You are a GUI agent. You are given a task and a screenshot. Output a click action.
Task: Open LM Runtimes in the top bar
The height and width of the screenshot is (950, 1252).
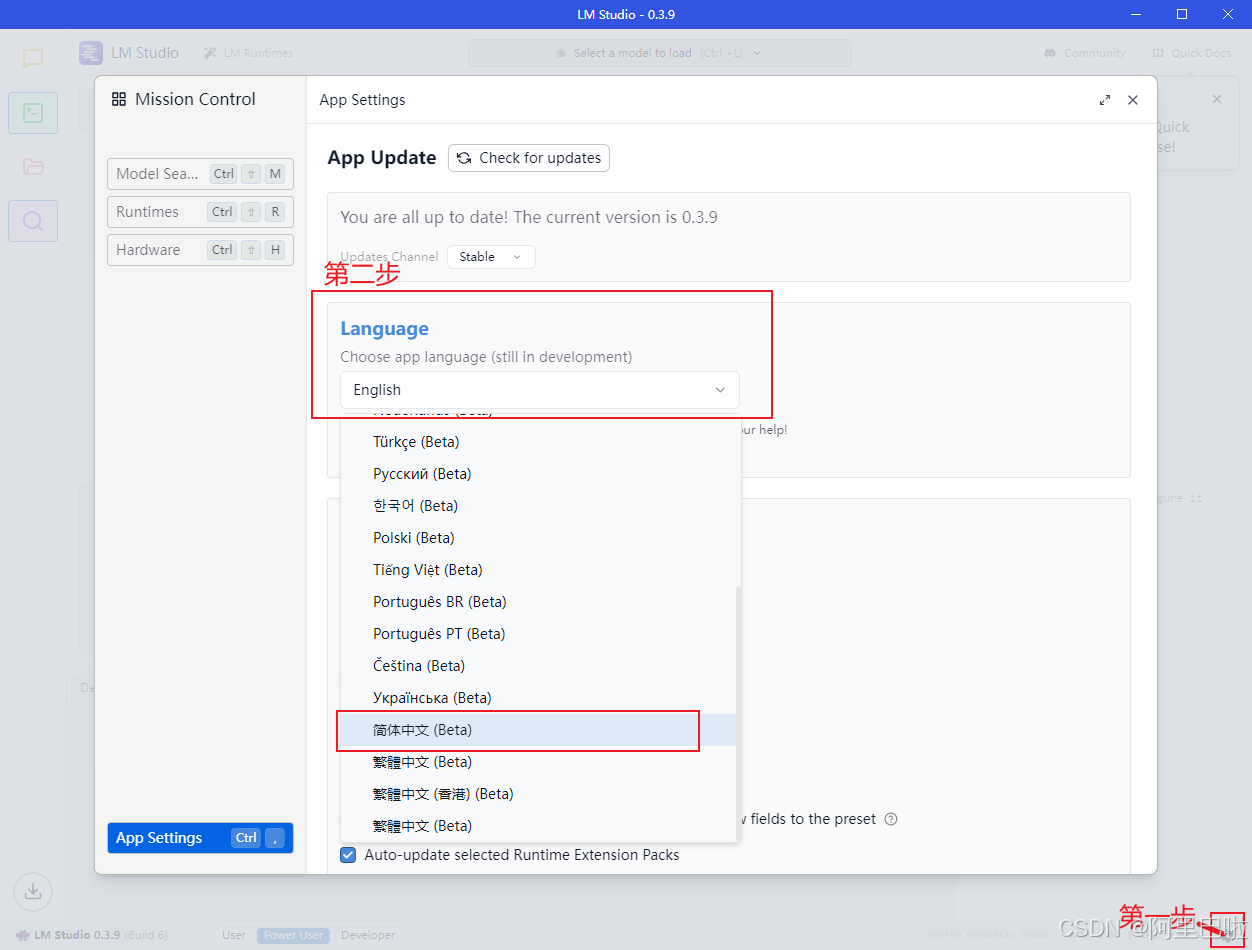[249, 53]
